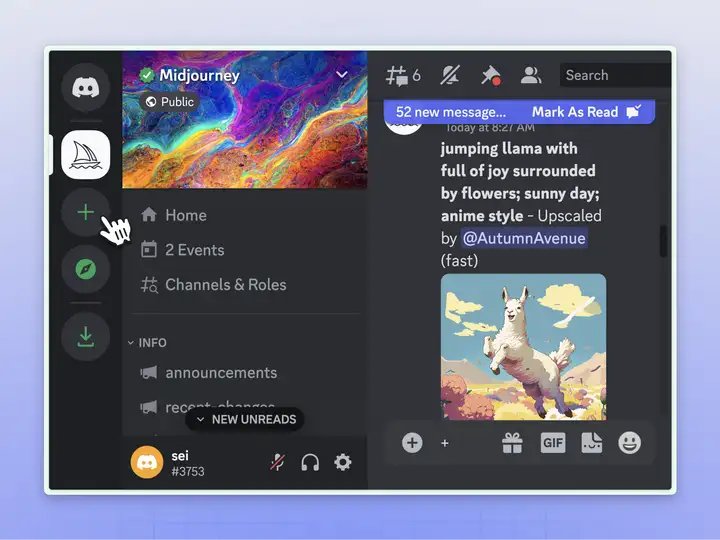Screen dimensions: 720x540
Task: Open the GIF picker
Action: pyautogui.click(x=552, y=443)
